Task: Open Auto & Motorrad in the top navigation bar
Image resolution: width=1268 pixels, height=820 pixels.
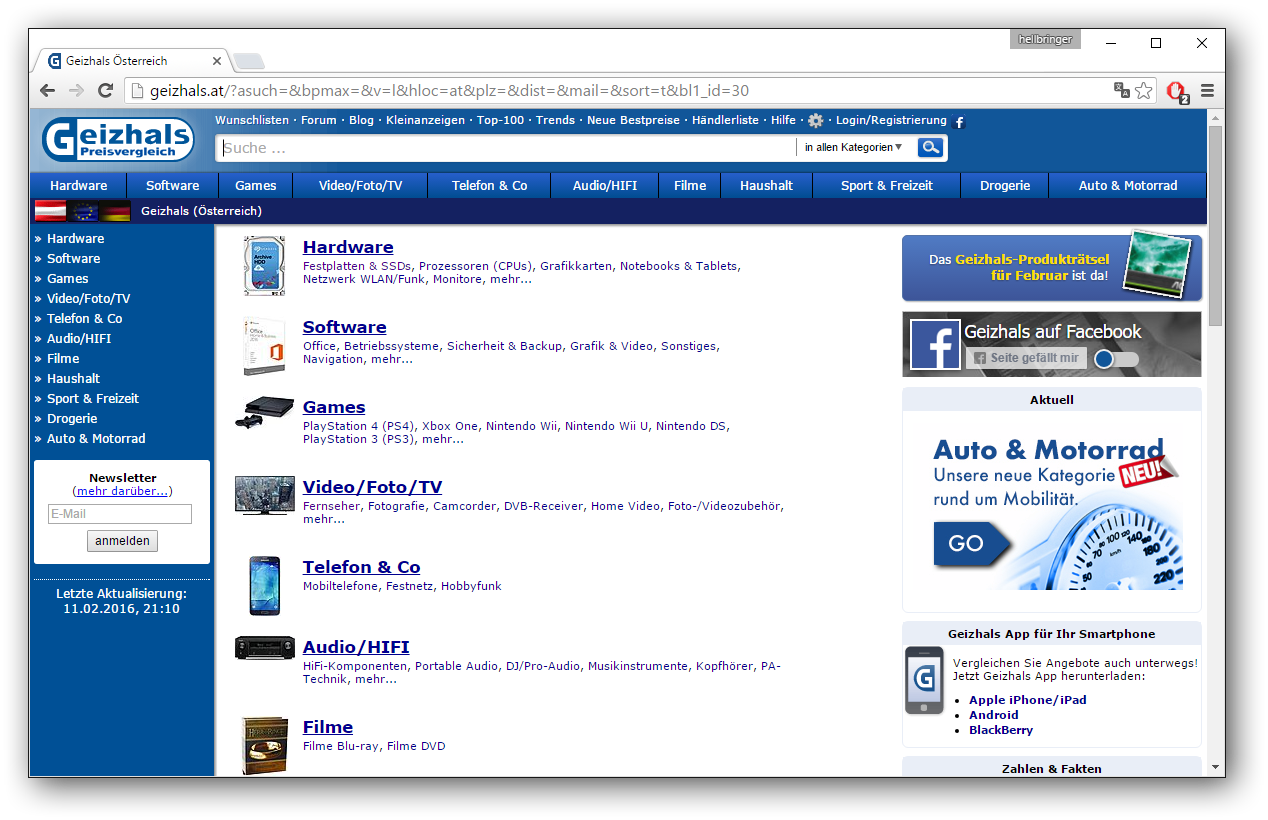Action: 1128,185
